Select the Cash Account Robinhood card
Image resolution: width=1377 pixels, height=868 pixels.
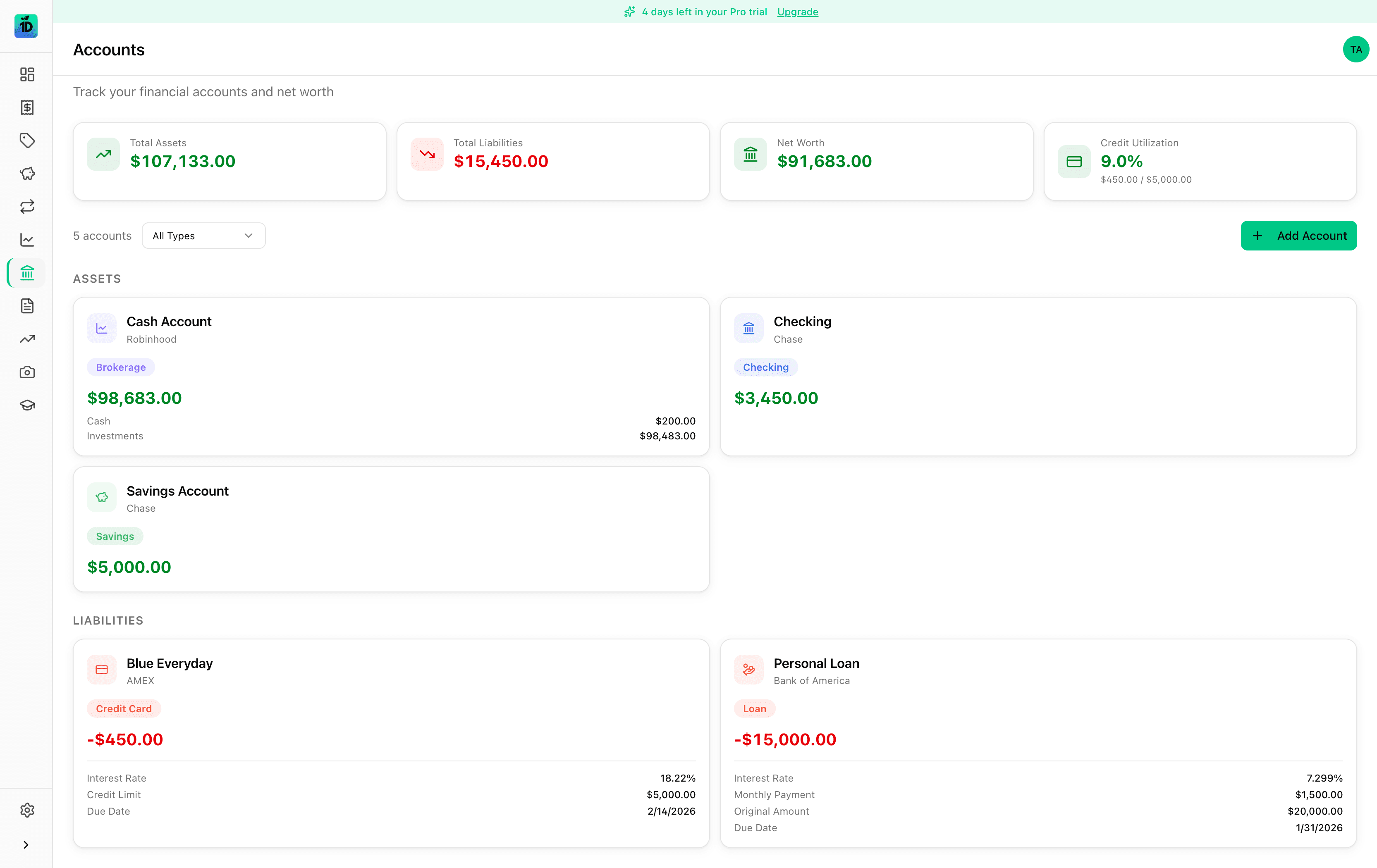point(391,376)
